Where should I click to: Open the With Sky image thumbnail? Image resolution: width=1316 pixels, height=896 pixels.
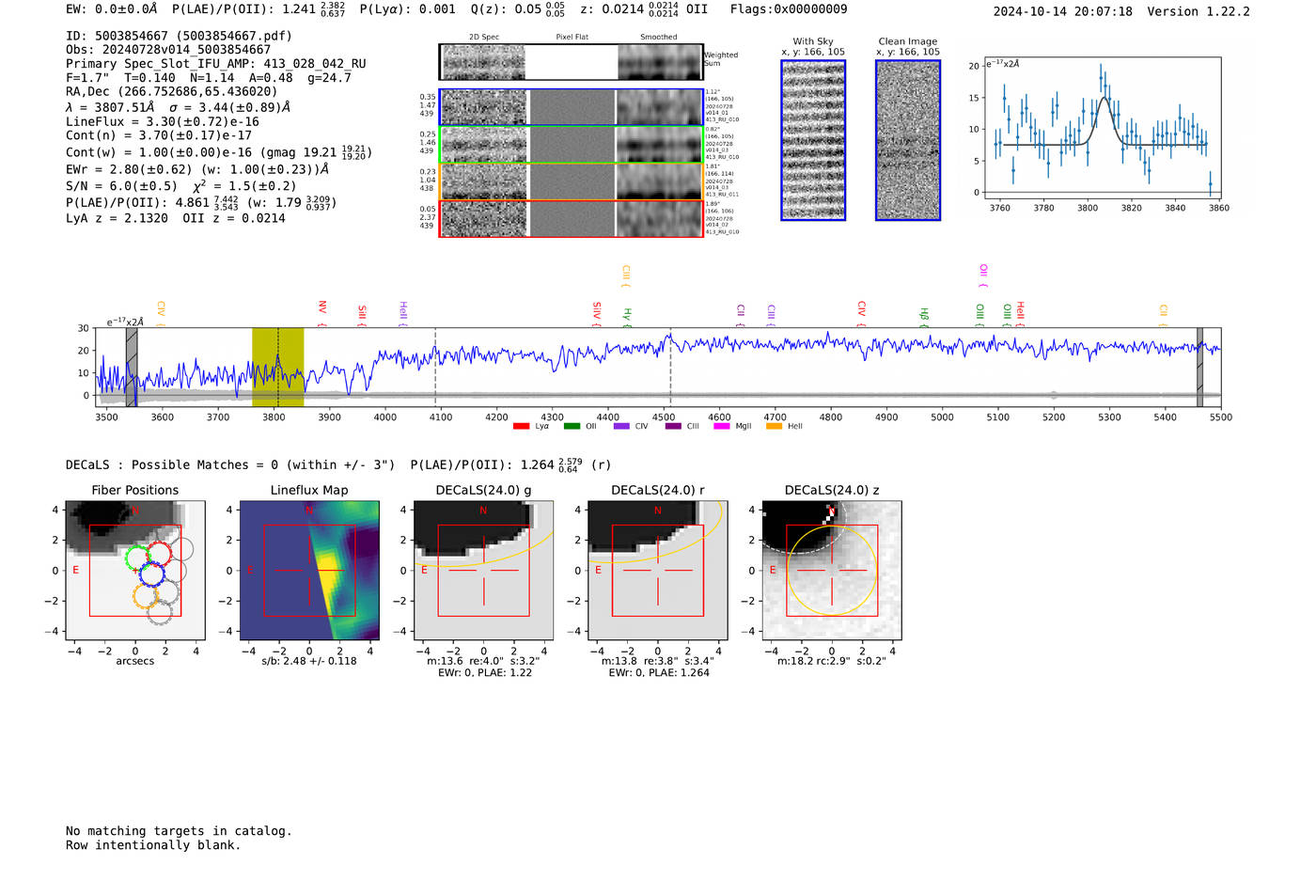pyautogui.click(x=813, y=140)
